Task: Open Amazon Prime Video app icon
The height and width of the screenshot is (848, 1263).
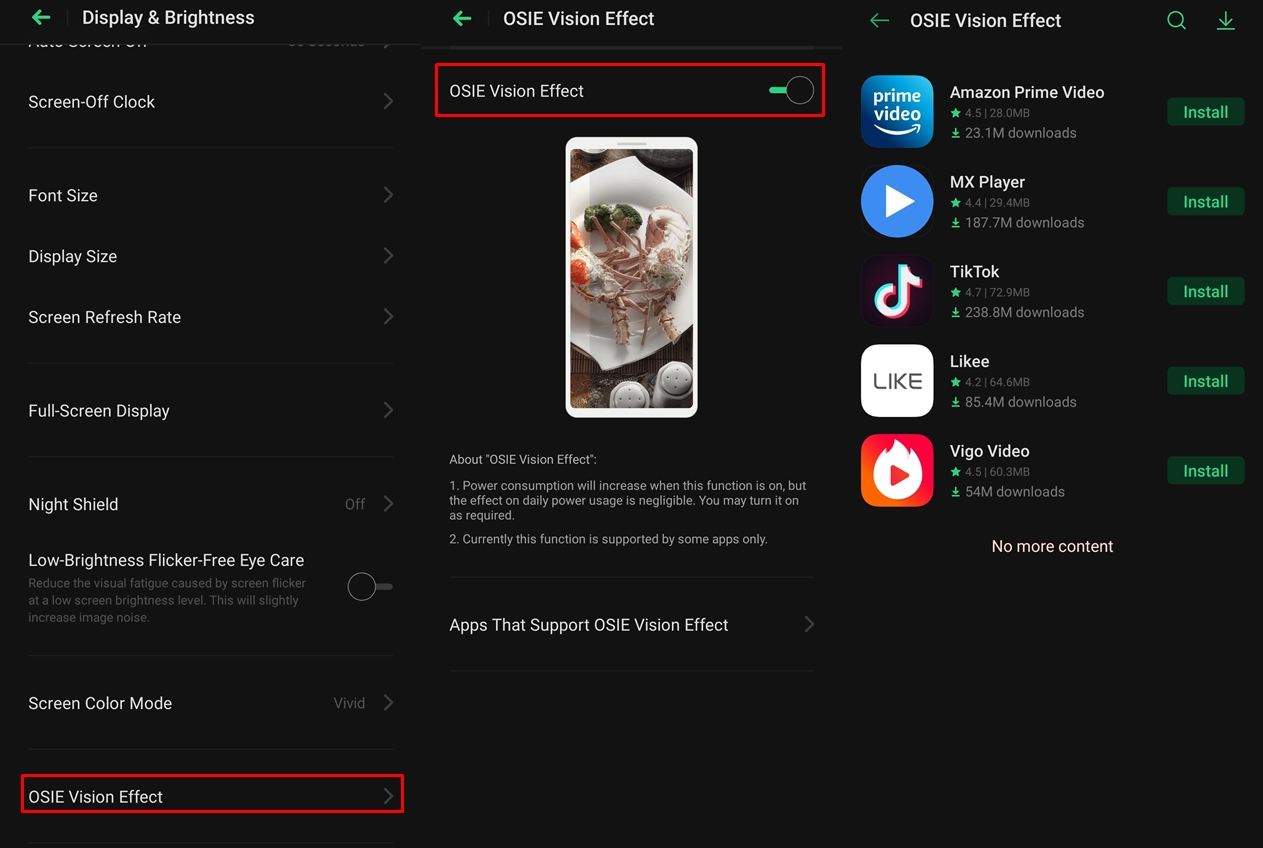Action: [897, 111]
